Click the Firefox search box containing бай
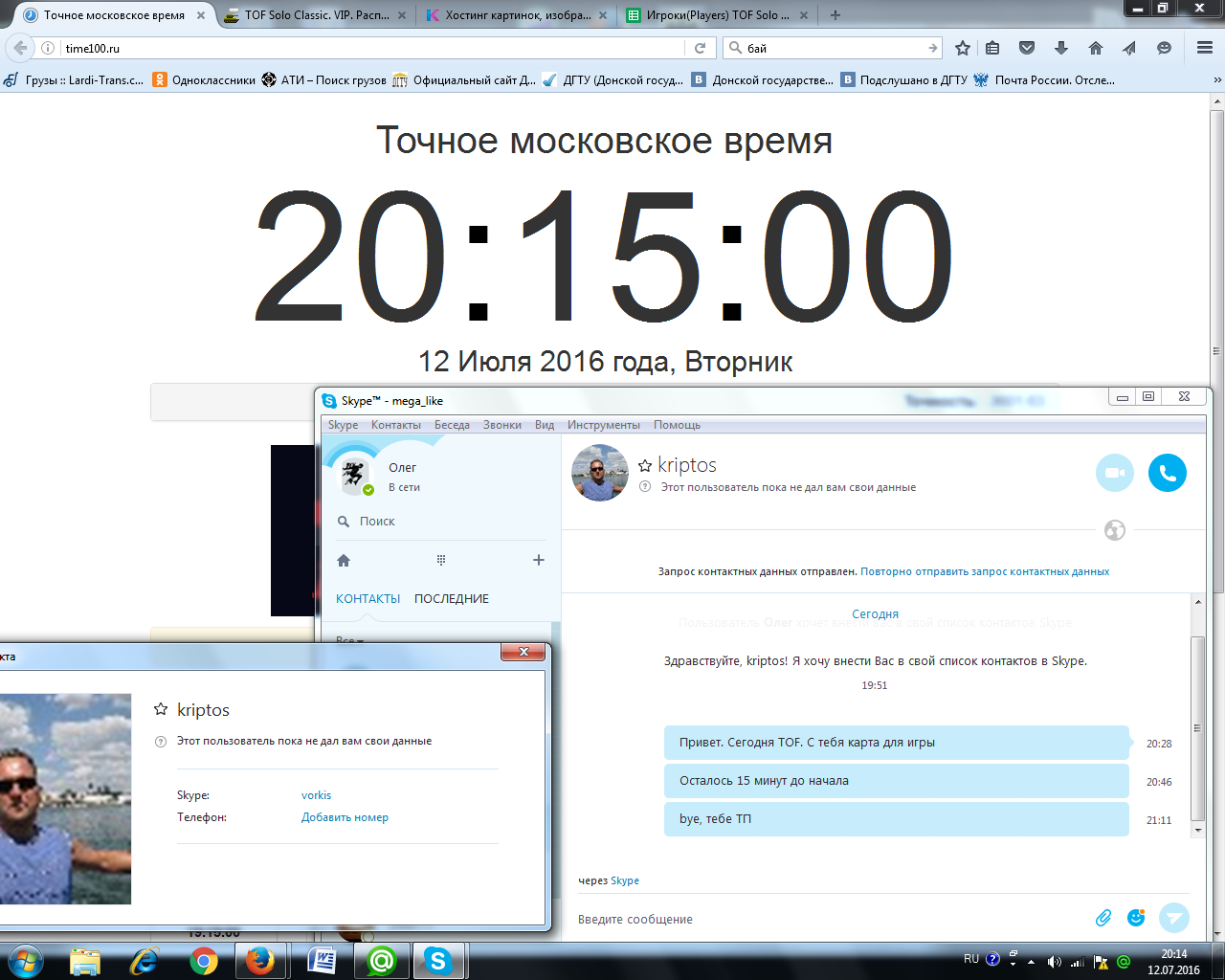1225x980 pixels. point(833,48)
